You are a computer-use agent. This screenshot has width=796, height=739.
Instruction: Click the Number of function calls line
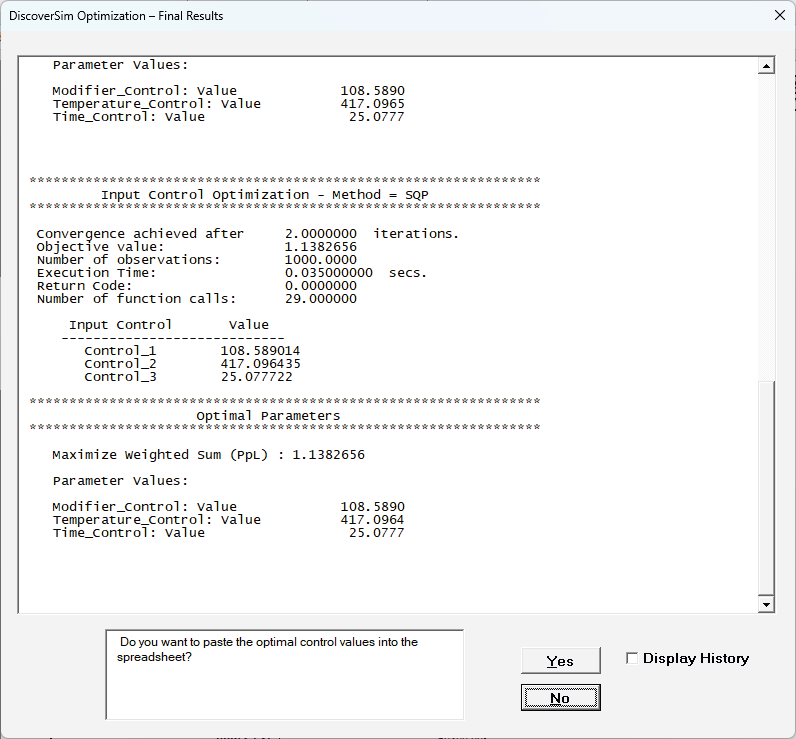(196, 299)
